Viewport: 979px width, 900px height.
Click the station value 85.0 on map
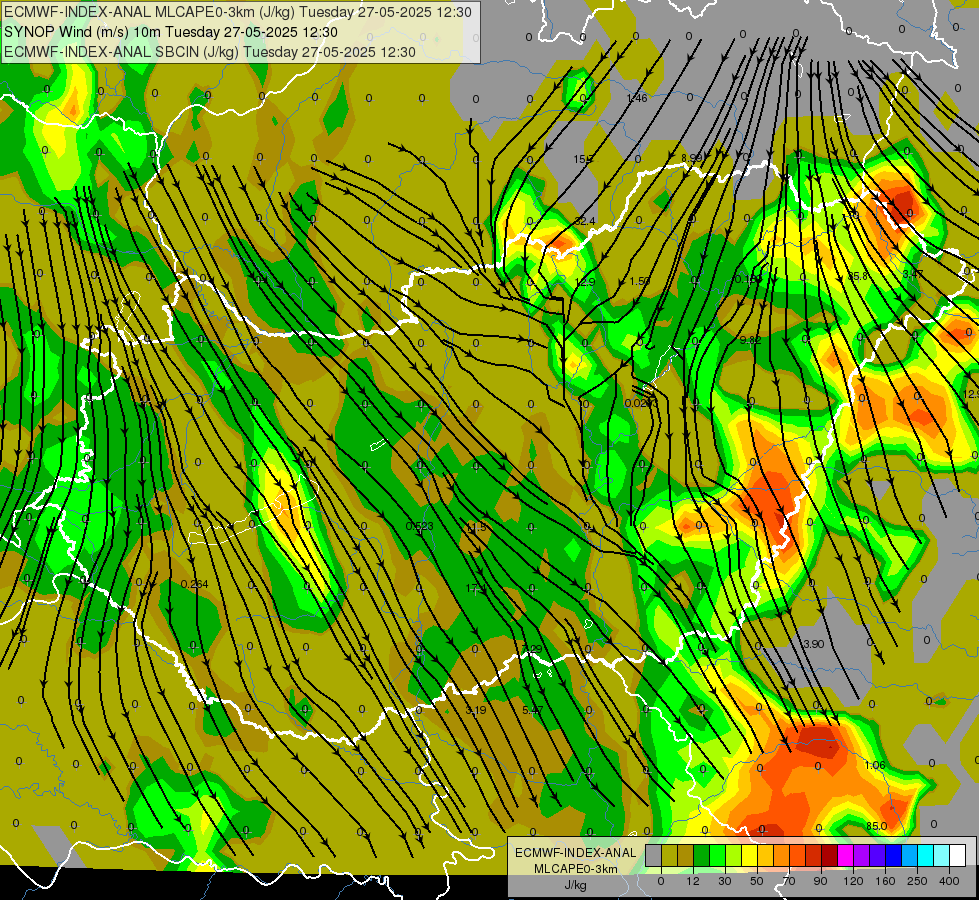(876, 826)
